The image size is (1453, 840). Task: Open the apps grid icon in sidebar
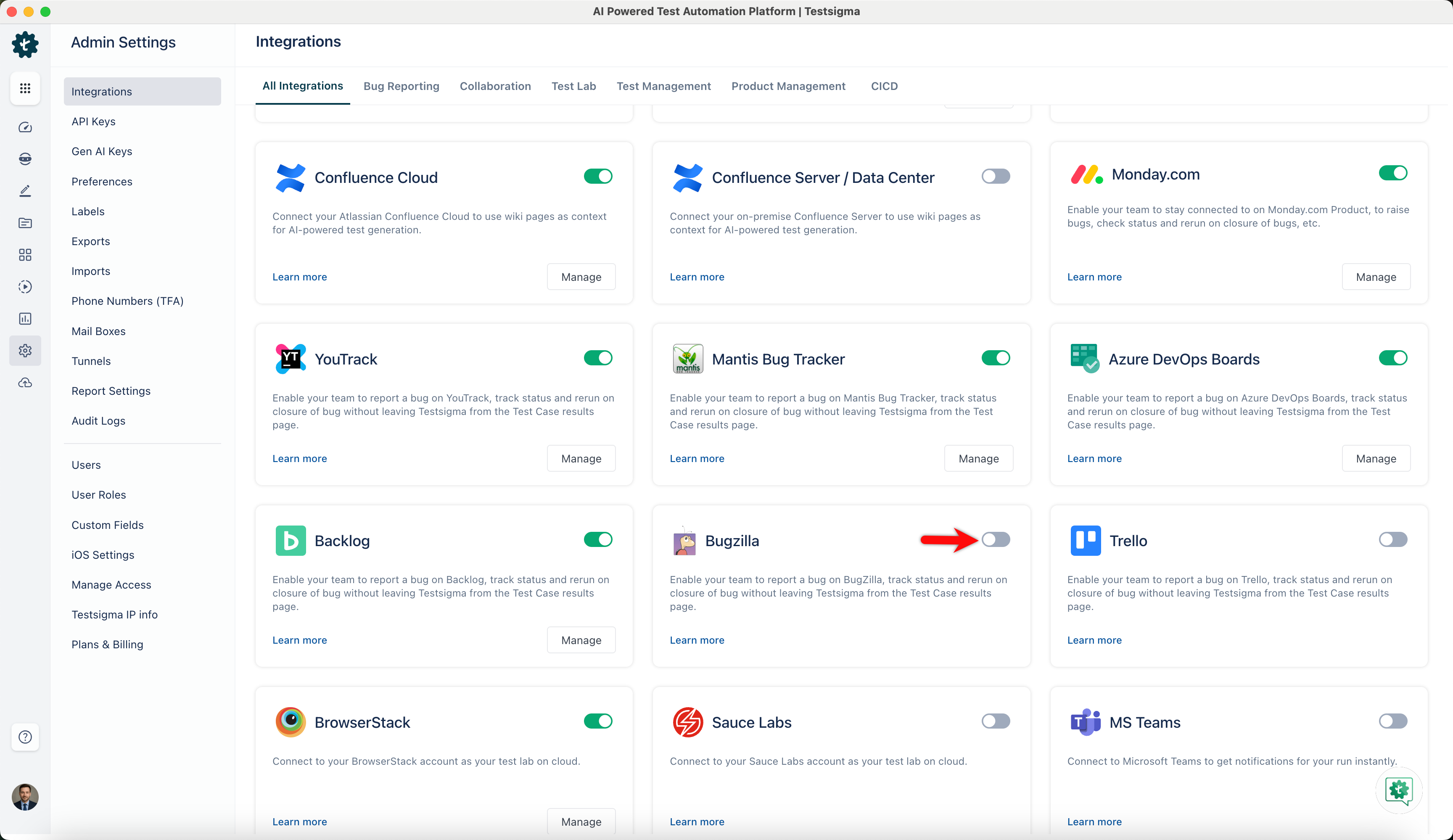(x=25, y=88)
